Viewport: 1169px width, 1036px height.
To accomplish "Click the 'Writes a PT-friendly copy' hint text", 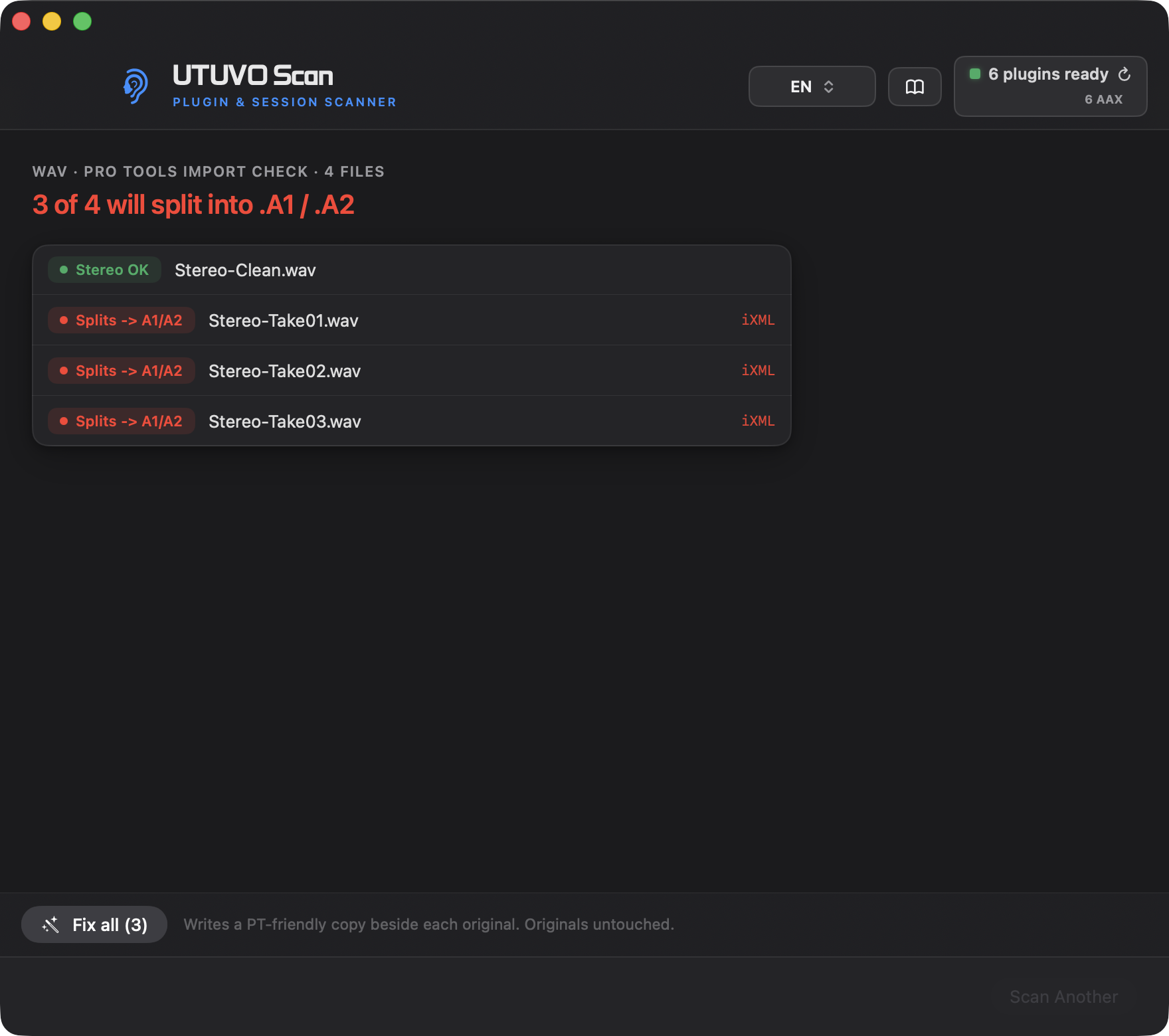I will coord(429,924).
